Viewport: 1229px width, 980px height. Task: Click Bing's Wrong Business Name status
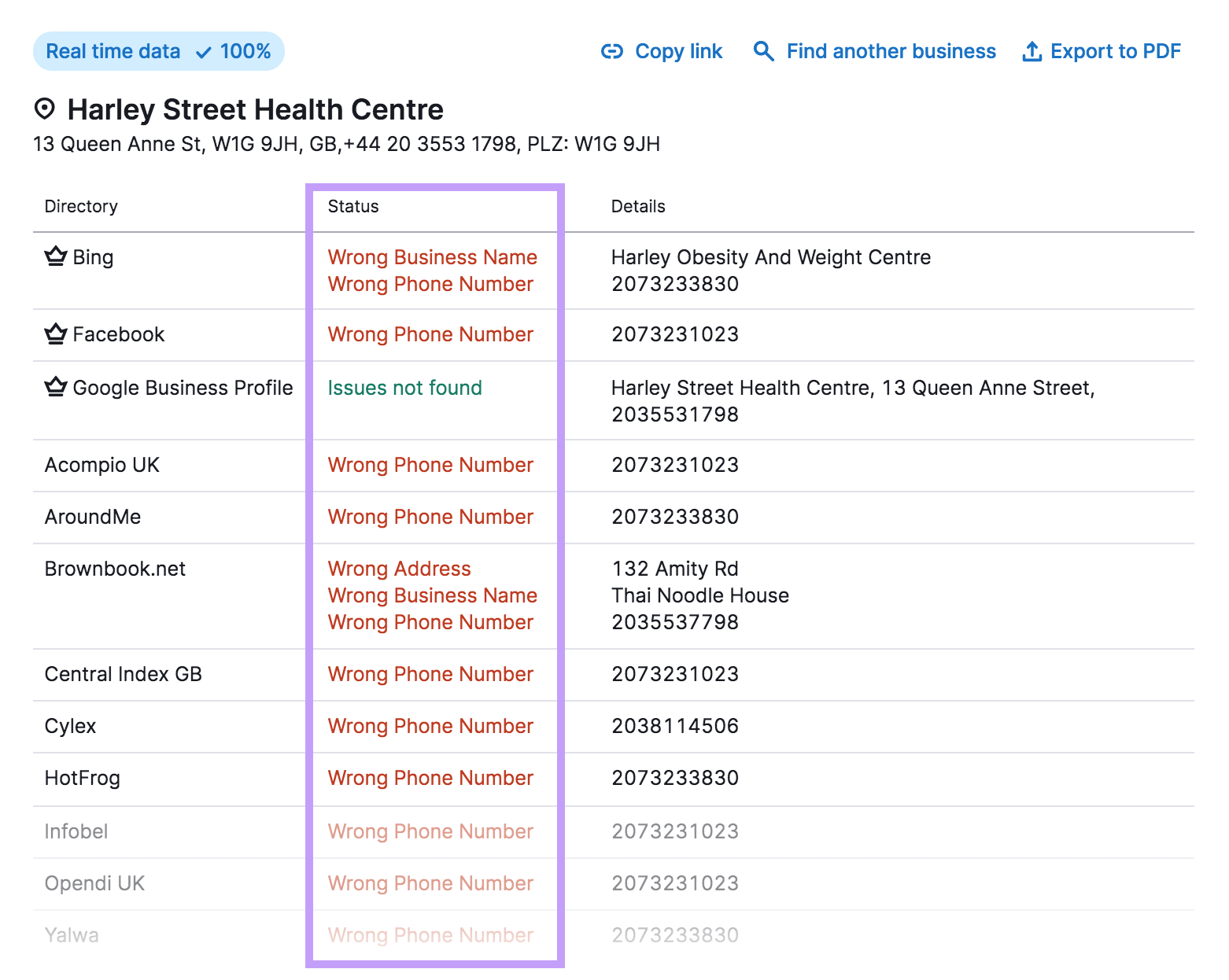(x=433, y=257)
